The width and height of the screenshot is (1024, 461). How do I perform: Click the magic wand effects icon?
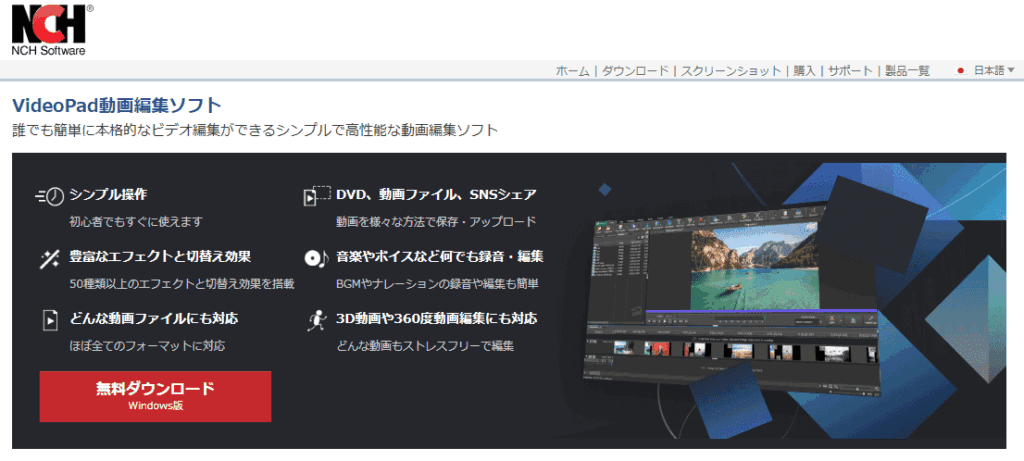[50, 258]
